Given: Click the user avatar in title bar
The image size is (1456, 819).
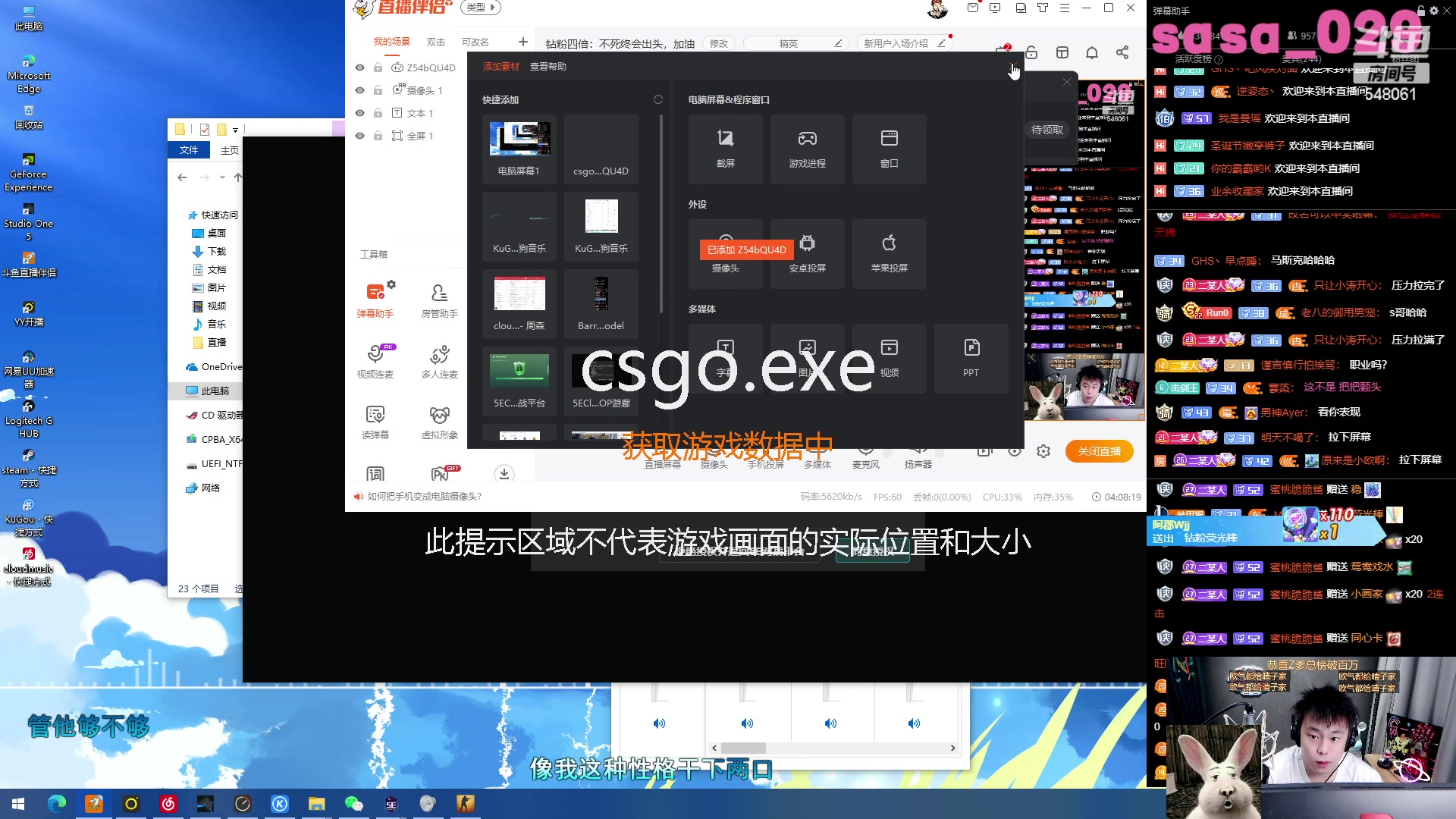Looking at the screenshot, I should pos(938,9).
